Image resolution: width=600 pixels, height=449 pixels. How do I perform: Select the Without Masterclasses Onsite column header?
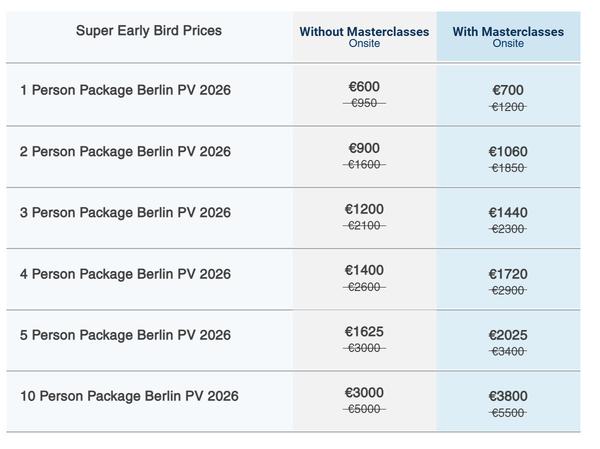364,36
